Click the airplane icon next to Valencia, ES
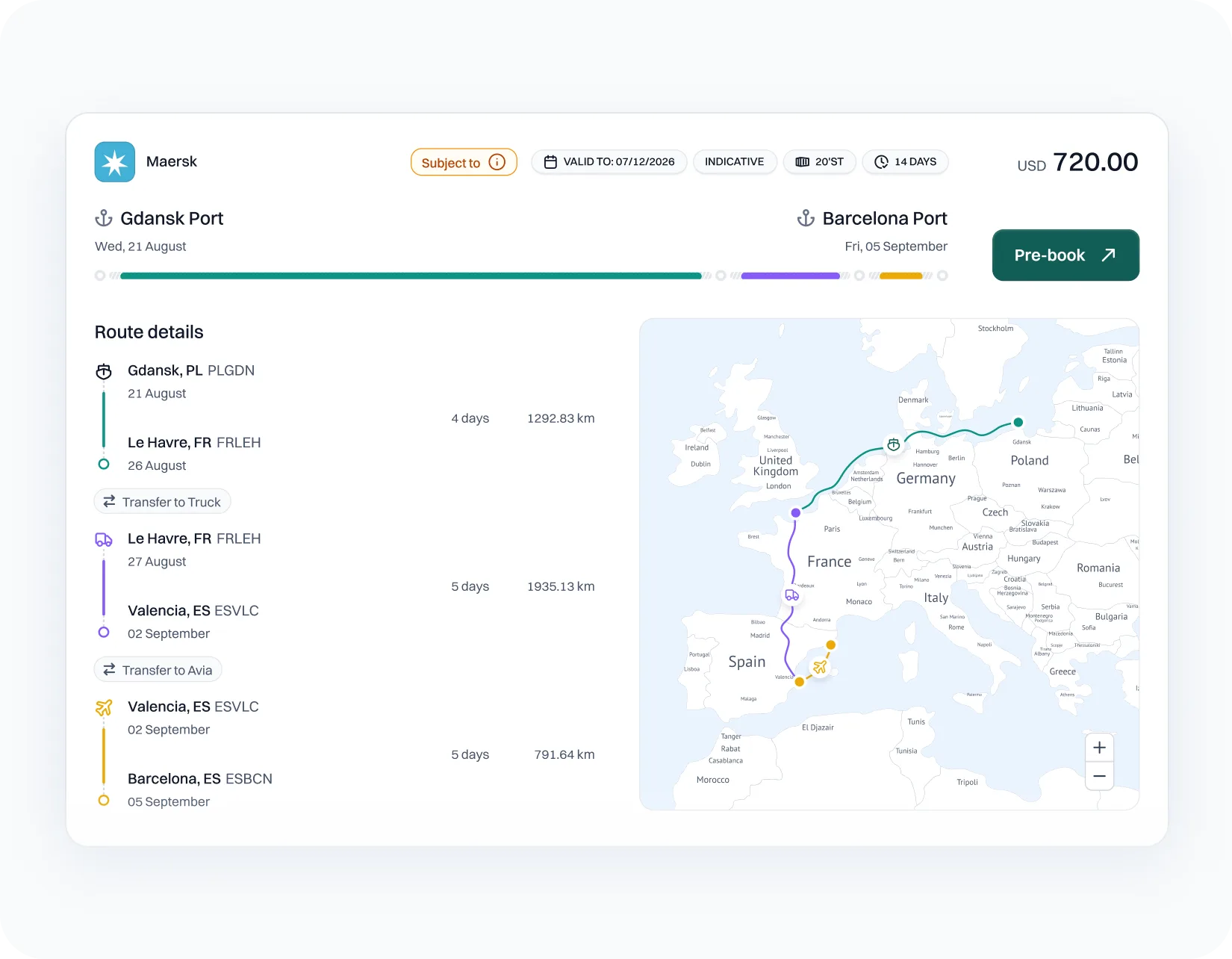 104,707
